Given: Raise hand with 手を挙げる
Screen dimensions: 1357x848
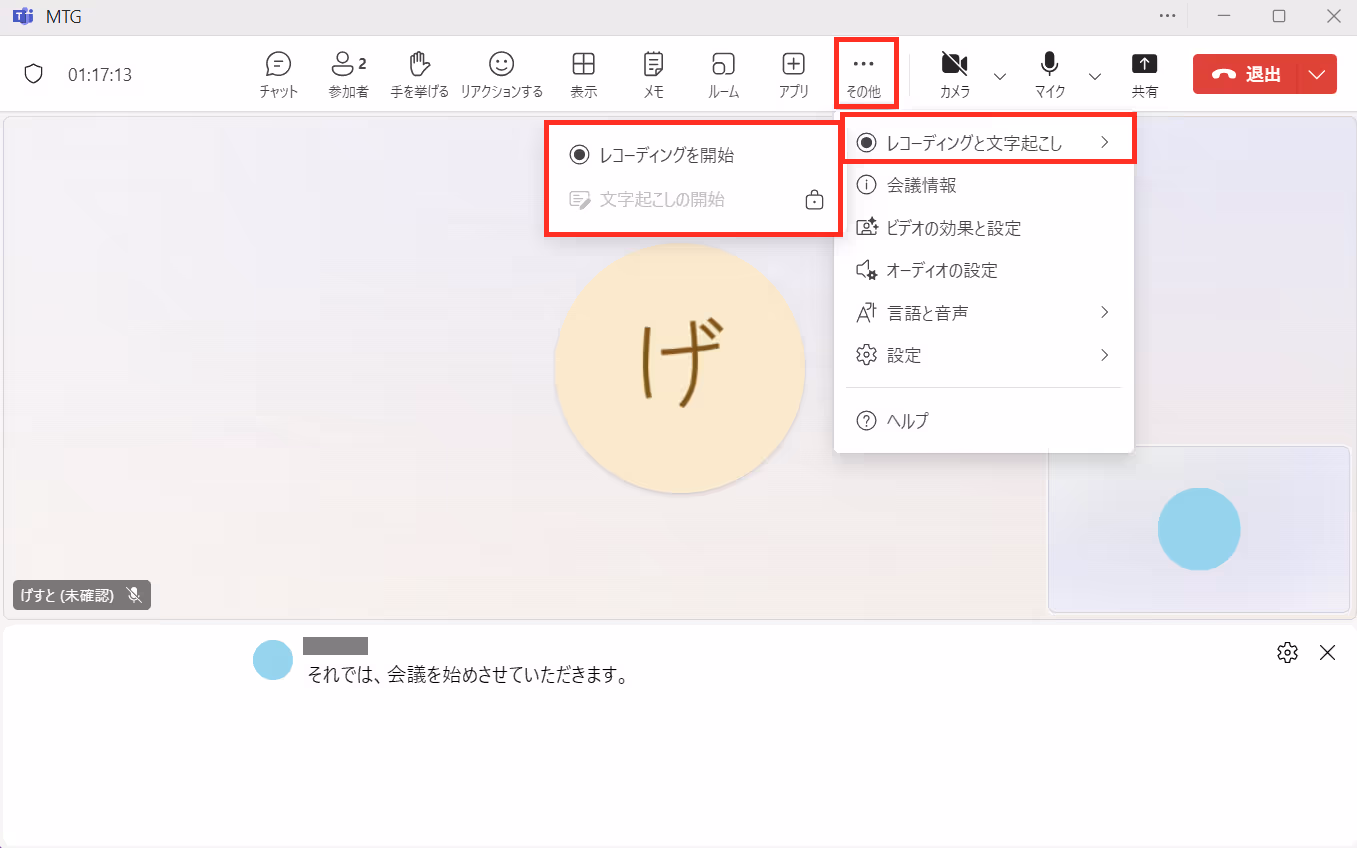Looking at the screenshot, I should (419, 75).
